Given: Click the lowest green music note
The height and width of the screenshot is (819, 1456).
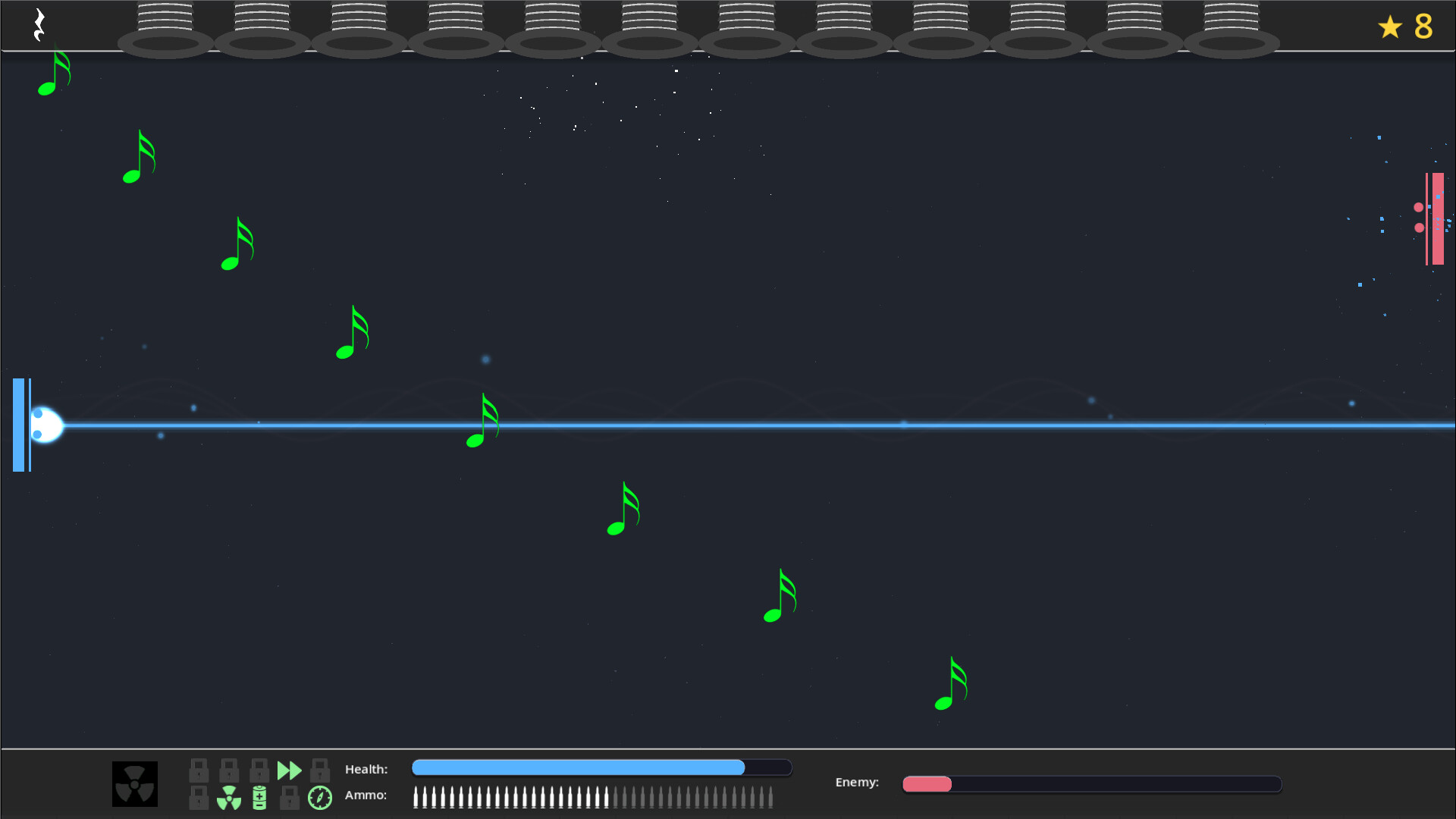Looking at the screenshot, I should 951,683.
